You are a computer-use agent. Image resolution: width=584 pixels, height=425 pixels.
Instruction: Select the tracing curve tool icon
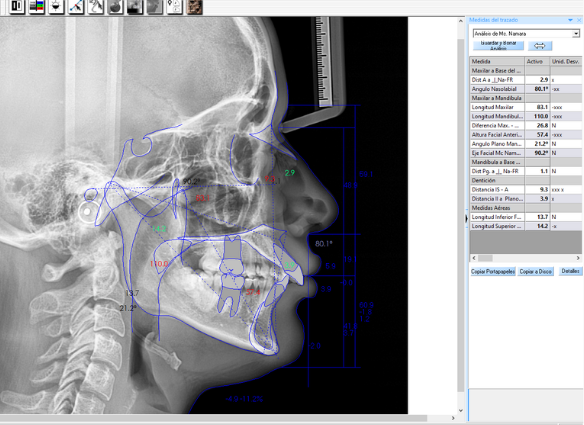96,6
